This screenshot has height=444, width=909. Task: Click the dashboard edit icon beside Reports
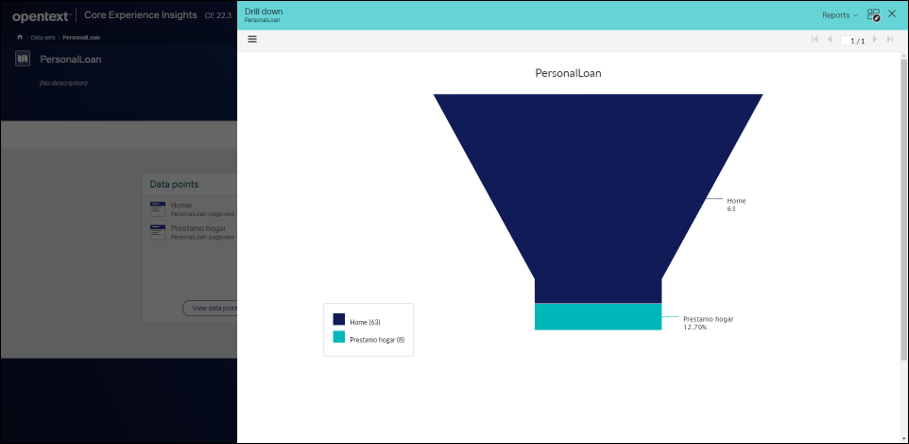click(x=874, y=15)
